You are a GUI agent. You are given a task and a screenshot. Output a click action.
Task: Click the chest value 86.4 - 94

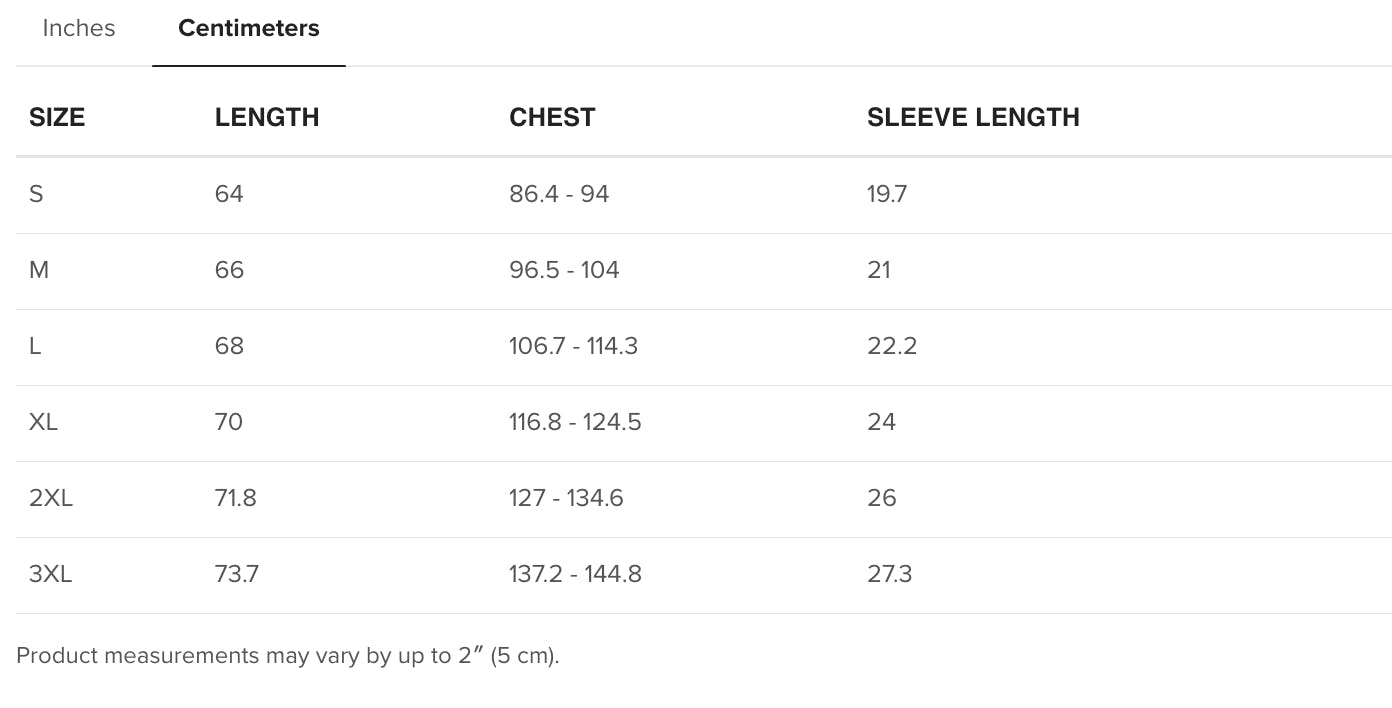tap(559, 194)
